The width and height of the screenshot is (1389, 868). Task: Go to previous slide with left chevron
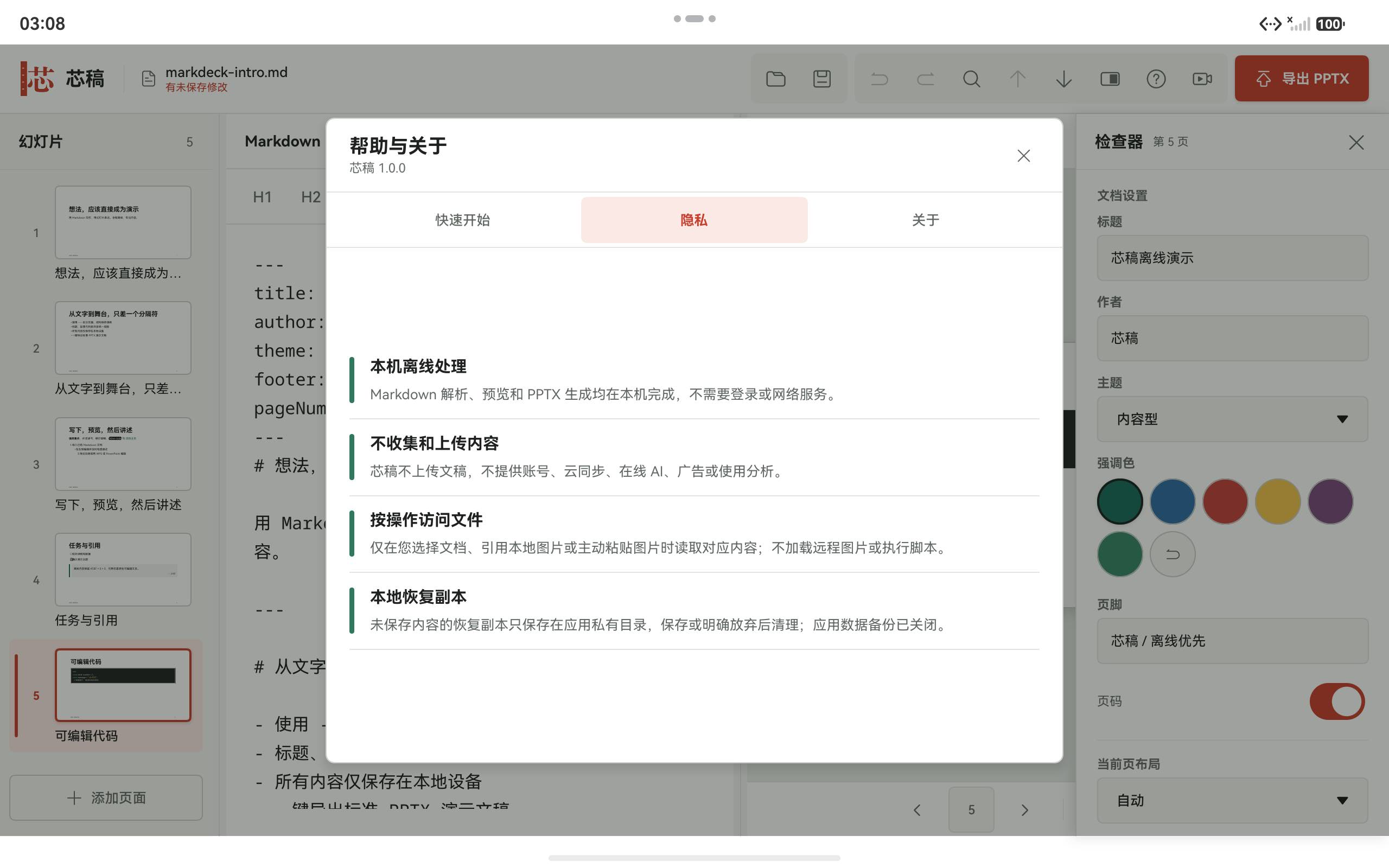917,810
